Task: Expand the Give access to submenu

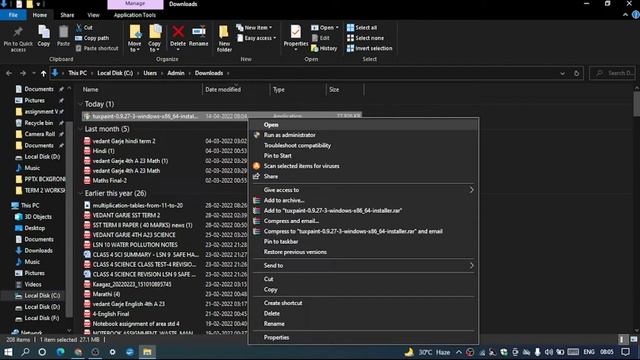Action: [363, 190]
